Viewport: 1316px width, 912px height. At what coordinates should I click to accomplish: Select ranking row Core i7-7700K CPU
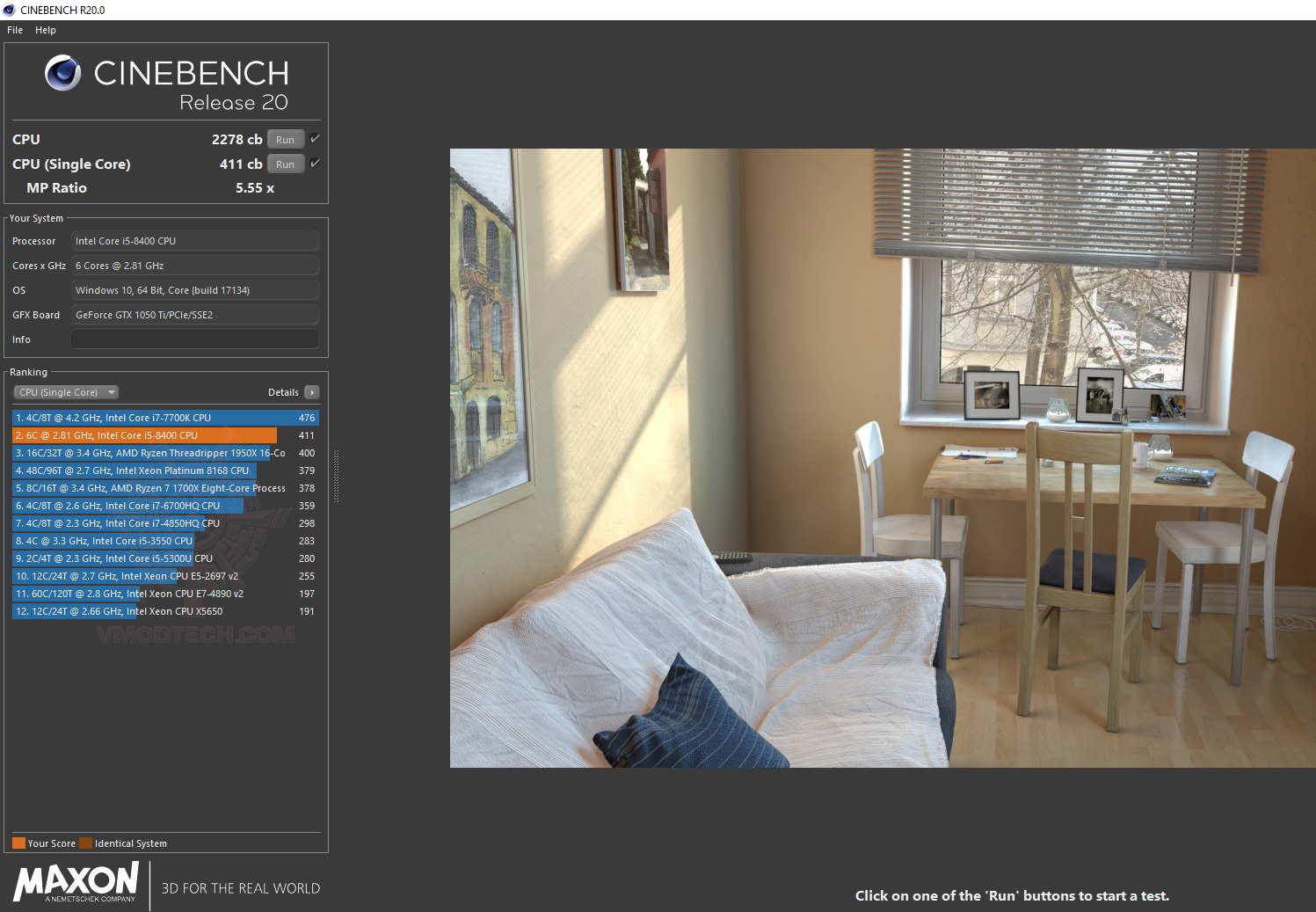click(165, 418)
